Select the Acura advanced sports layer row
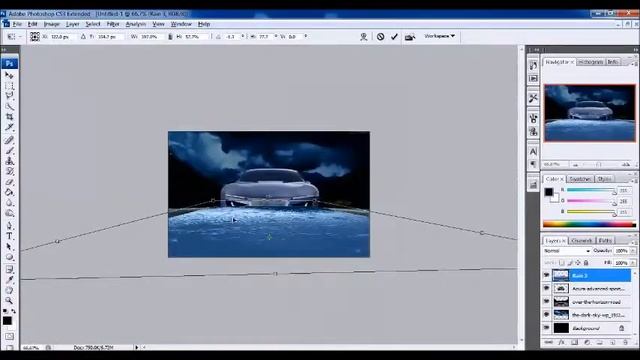The width and height of the screenshot is (640, 360). tap(591, 289)
